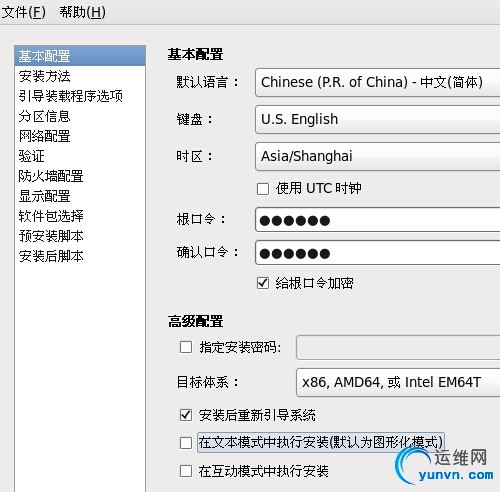Toggle 安装后重新引导系统 checkbox
Screen dimensions: 500x492
point(186,415)
